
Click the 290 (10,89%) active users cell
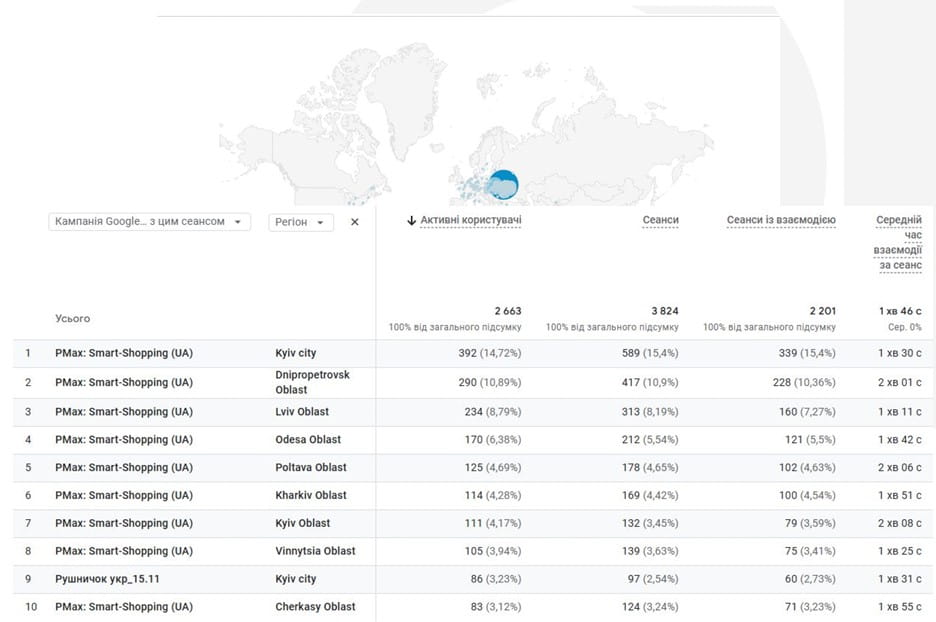click(489, 382)
